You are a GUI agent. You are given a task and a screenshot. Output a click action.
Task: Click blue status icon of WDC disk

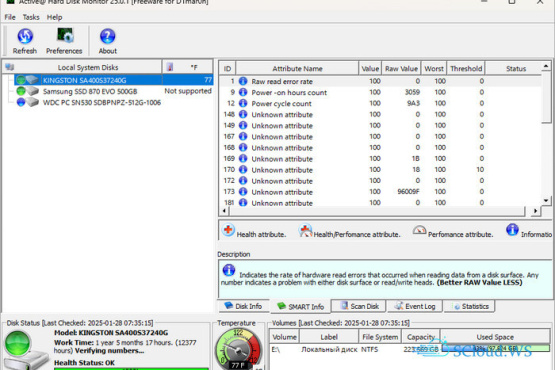[x=21, y=102]
